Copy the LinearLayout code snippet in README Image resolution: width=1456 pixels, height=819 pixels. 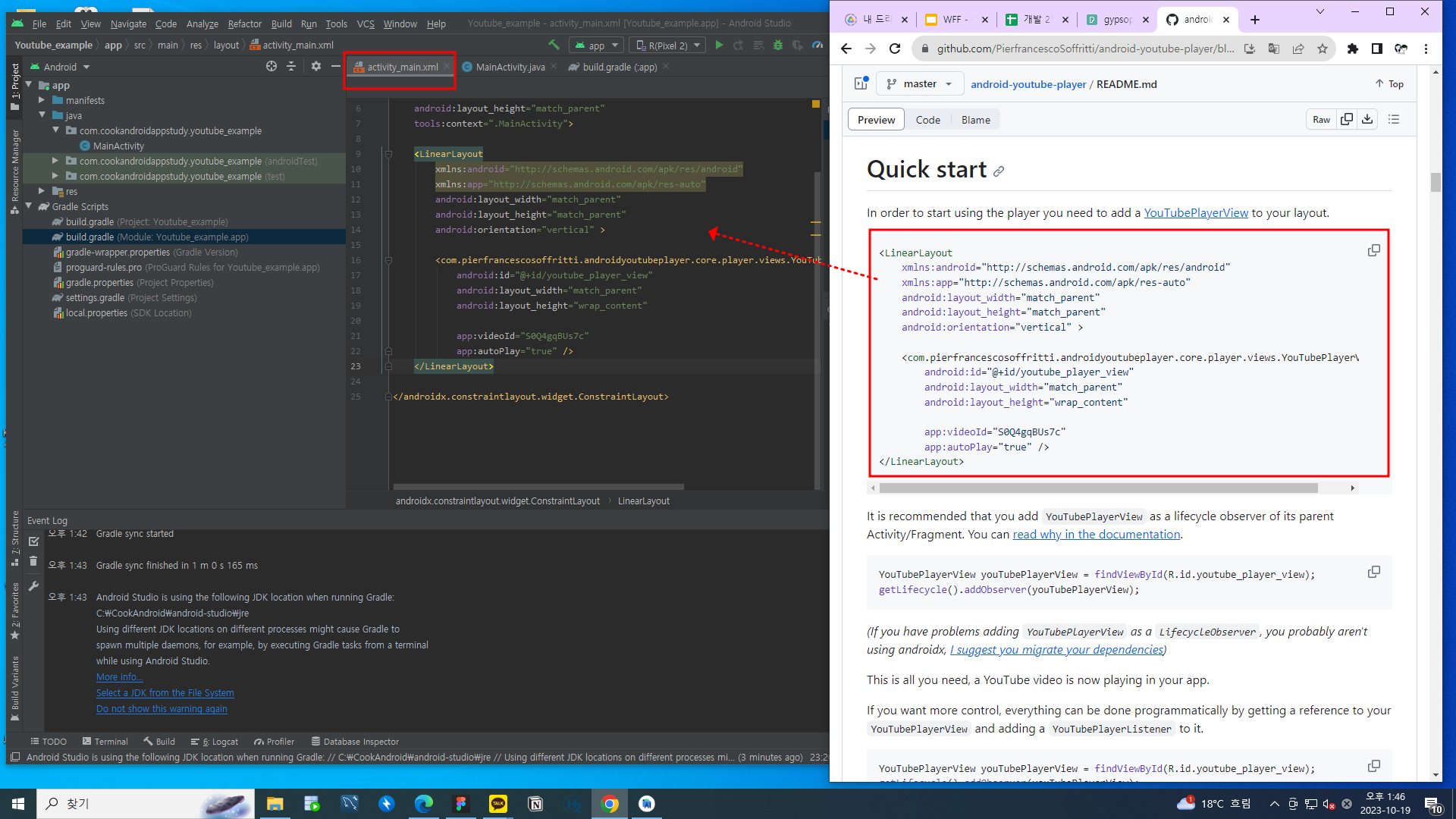click(1373, 251)
